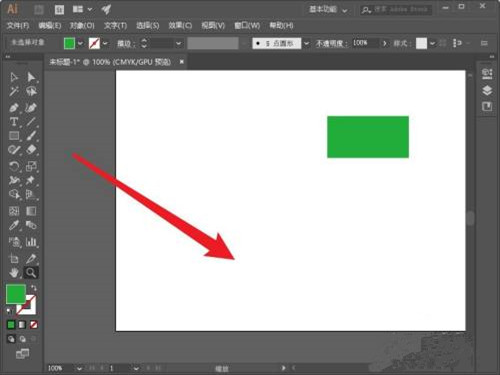
Task: Open the Properties panel icon
Action: [x=487, y=74]
